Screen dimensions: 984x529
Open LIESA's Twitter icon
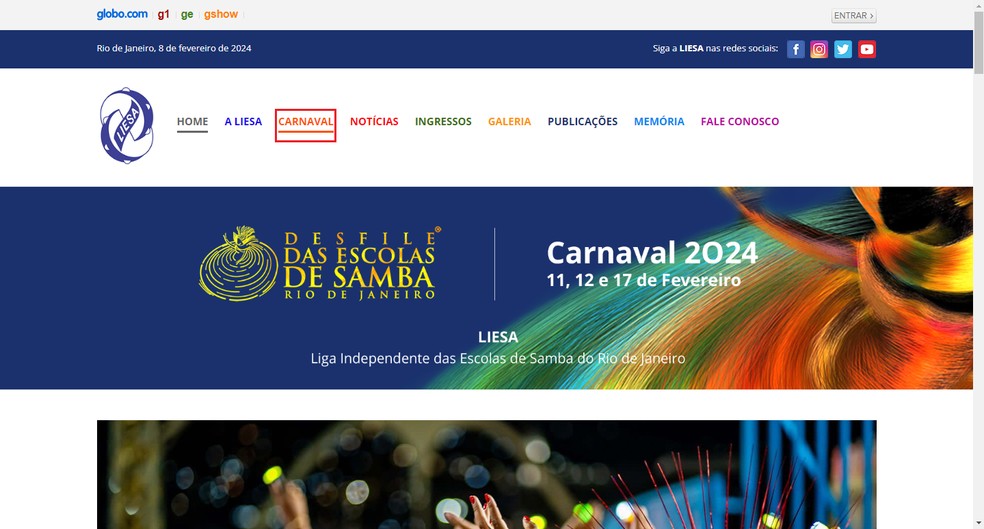tap(843, 49)
